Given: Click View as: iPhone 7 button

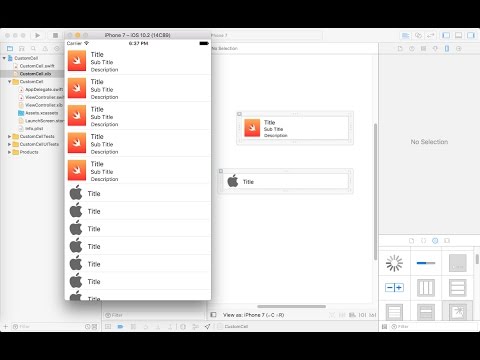Looking at the screenshot, I should coord(253,315).
